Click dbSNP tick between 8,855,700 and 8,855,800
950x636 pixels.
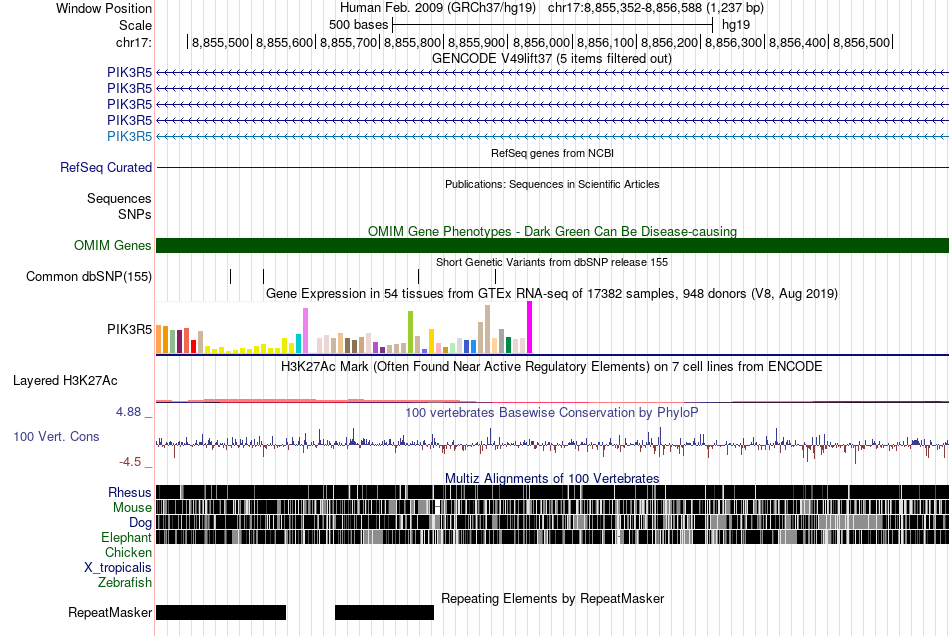(419, 276)
